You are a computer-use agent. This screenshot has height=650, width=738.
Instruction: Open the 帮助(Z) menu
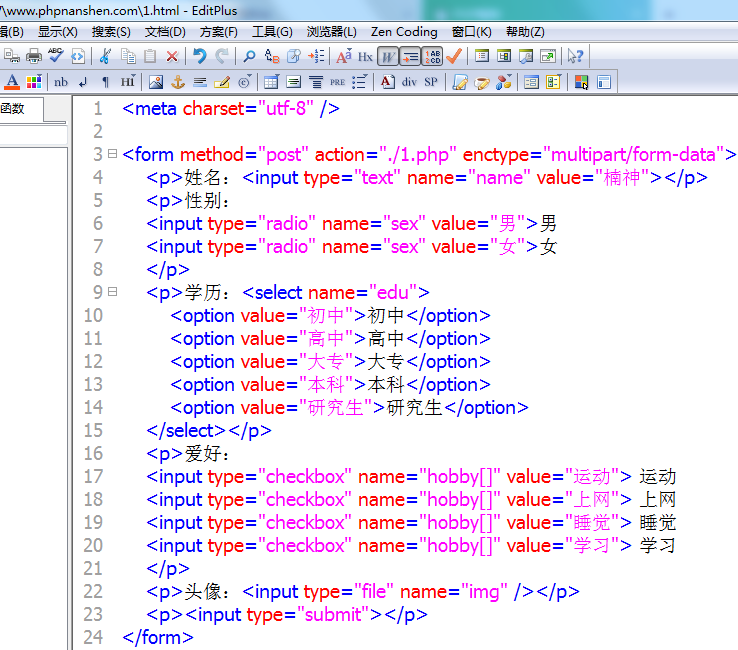pyautogui.click(x=525, y=32)
